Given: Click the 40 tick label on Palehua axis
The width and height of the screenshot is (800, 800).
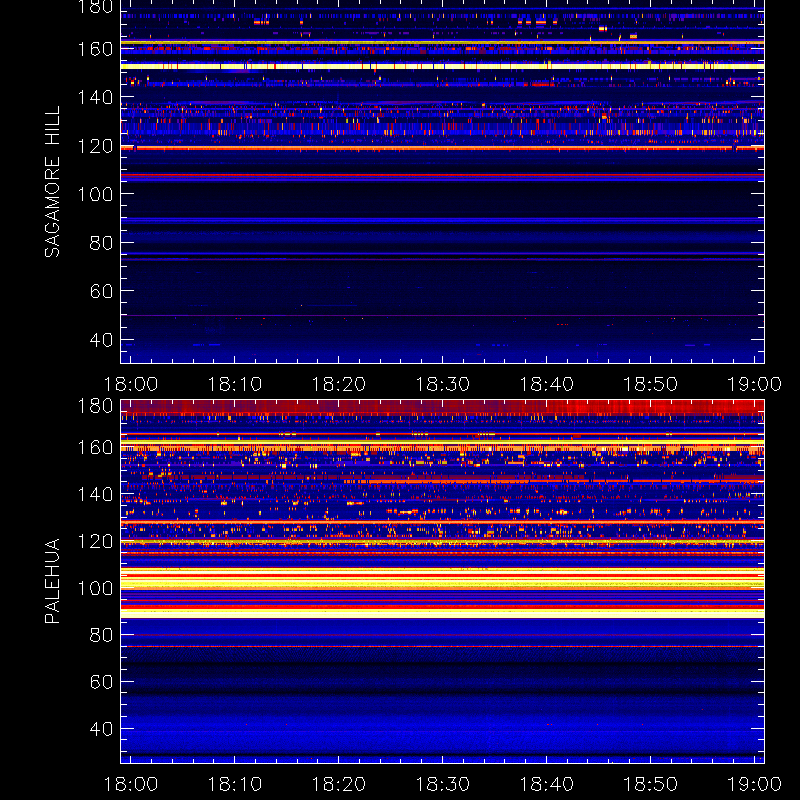Looking at the screenshot, I should pos(101,729).
